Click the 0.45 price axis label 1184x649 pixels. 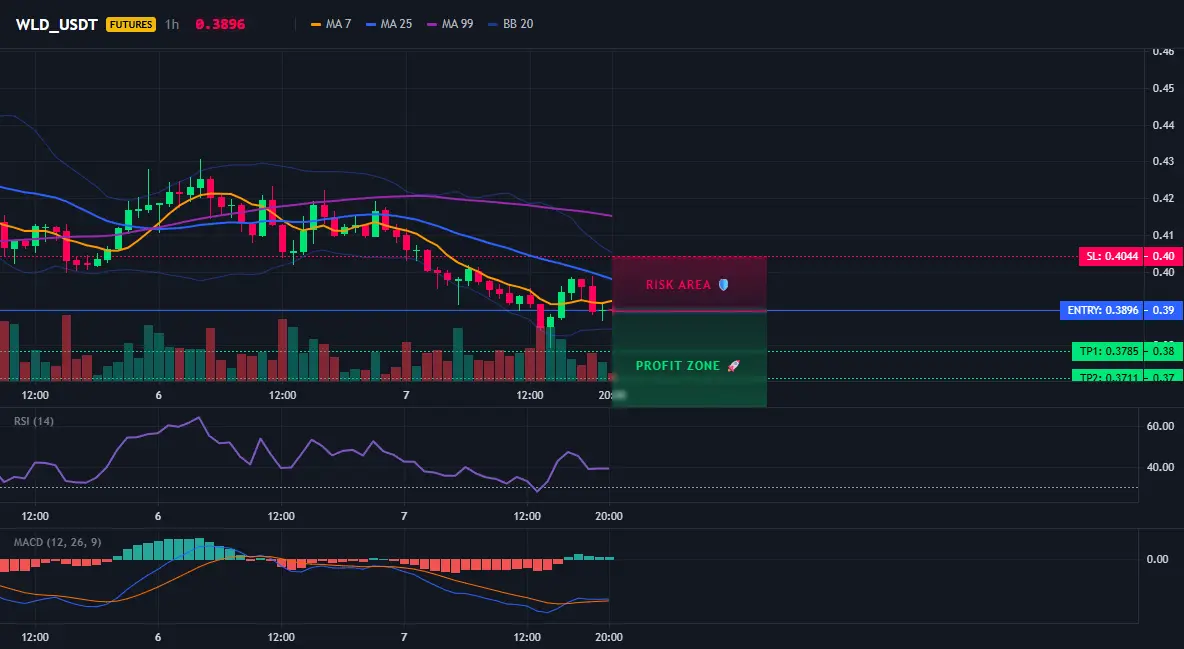pyautogui.click(x=1163, y=88)
